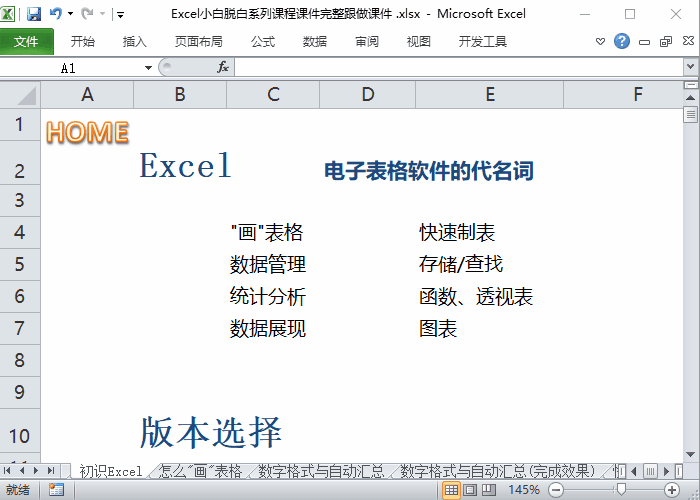Click the Undo arrow icon

tap(56, 14)
